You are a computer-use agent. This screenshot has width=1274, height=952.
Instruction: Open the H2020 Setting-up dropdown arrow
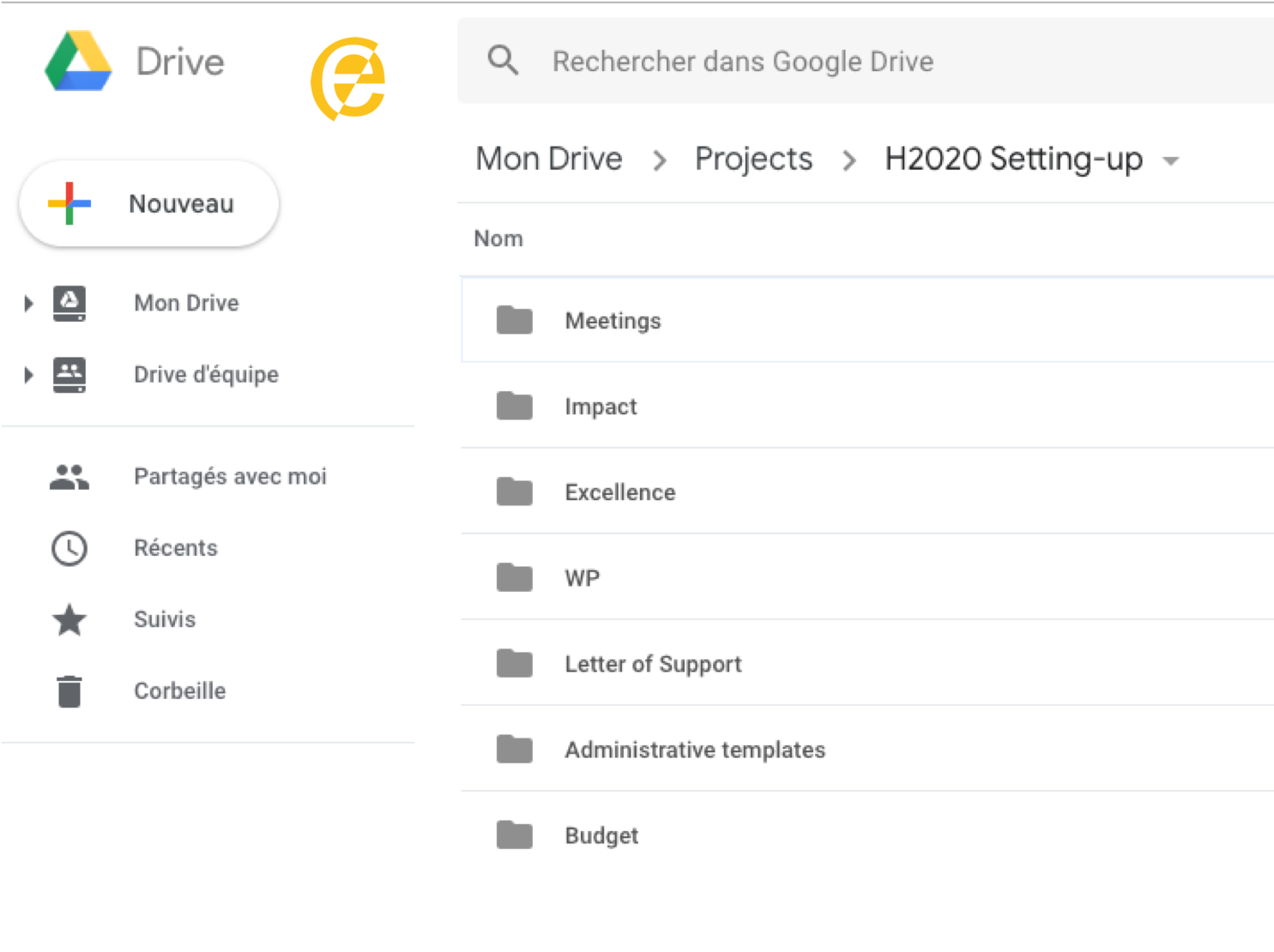tap(1171, 160)
